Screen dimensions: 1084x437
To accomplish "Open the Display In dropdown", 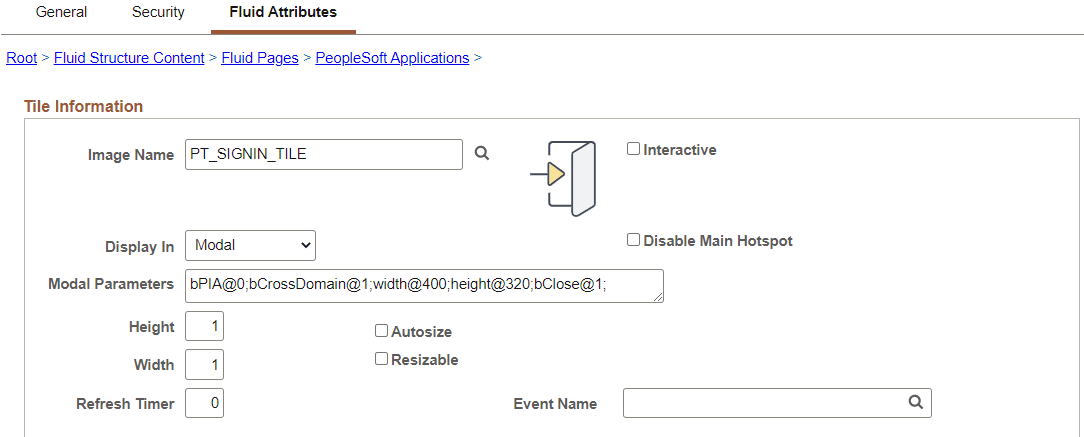I will pos(250,245).
